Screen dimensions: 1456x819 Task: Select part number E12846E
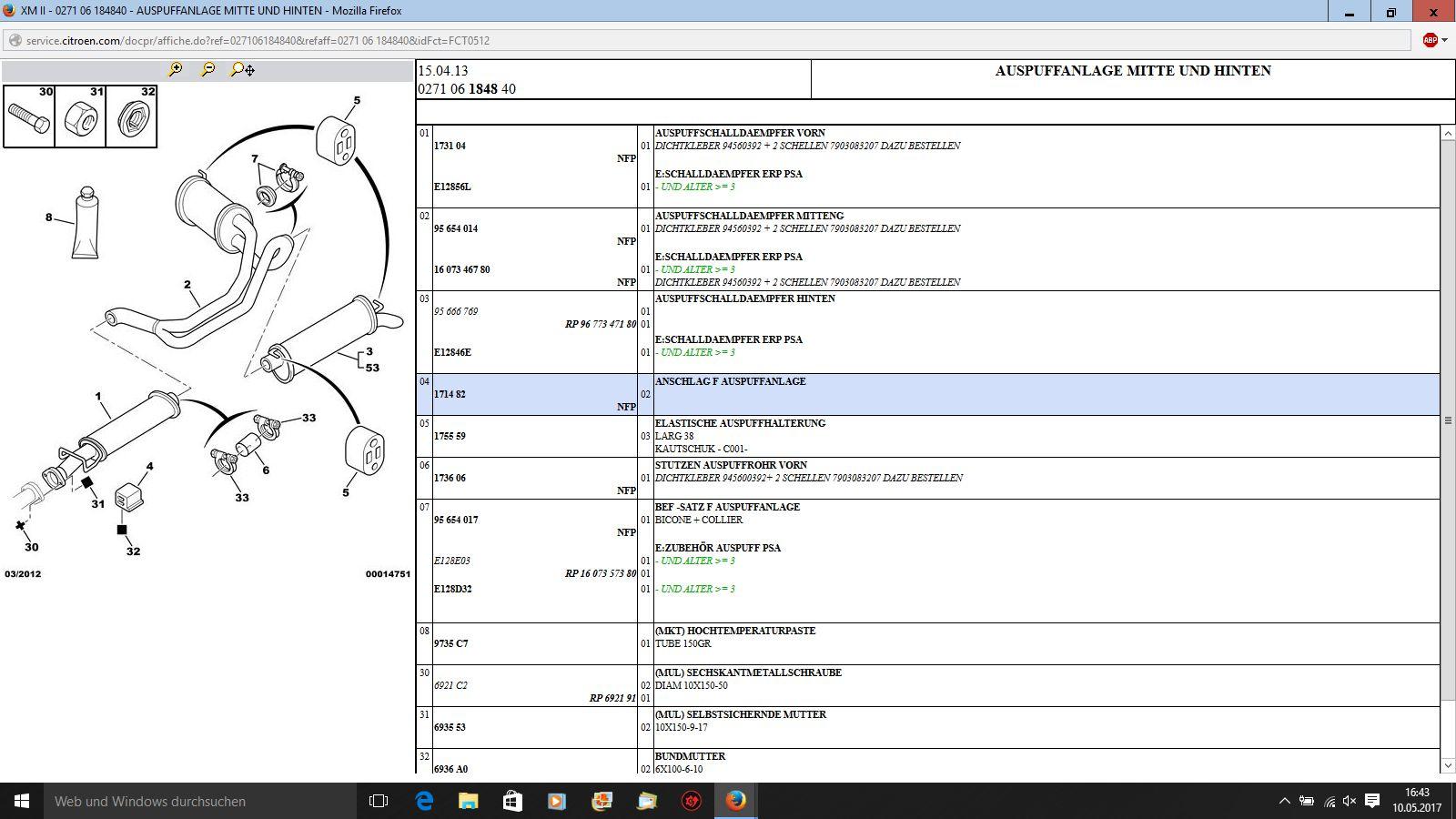point(452,352)
